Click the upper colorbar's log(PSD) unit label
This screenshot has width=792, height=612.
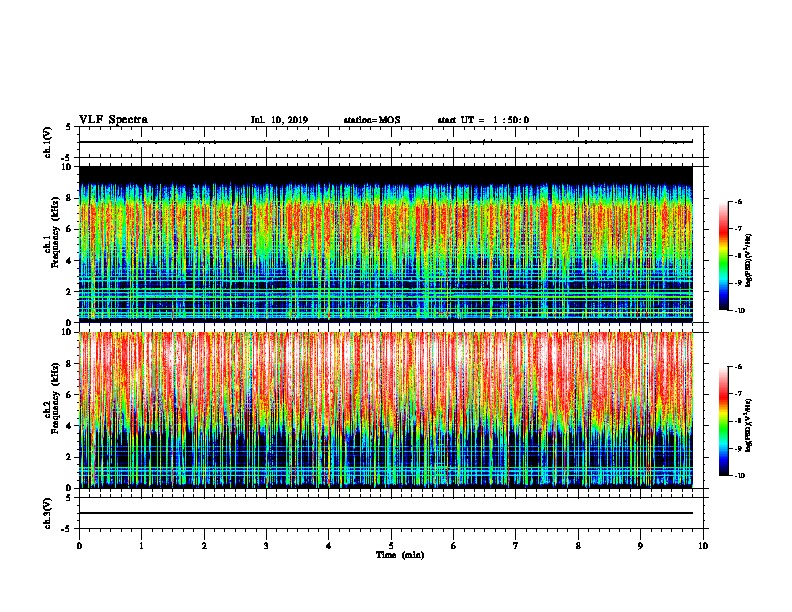749,261
